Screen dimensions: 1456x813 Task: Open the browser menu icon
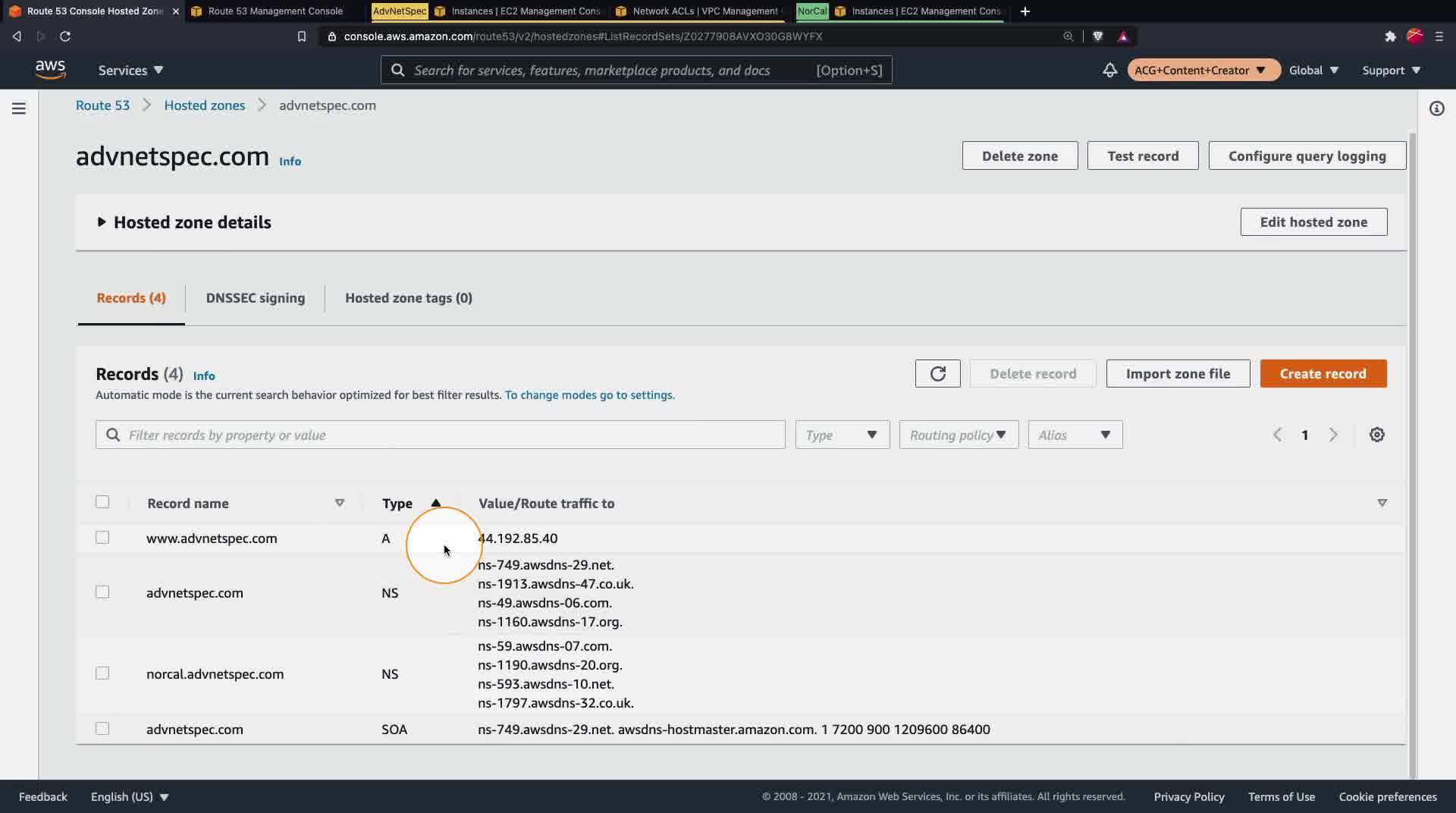1439,36
